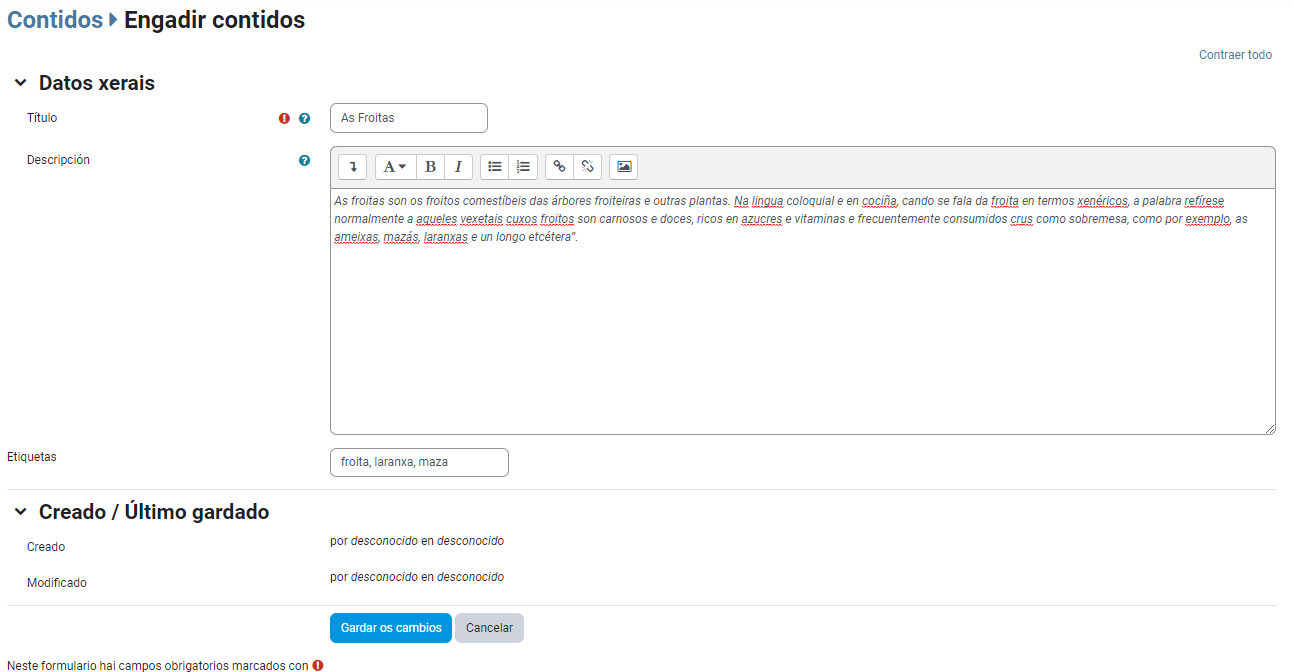Collapse the Datos xerais section
The width and height of the screenshot is (1293, 672).
(x=21, y=83)
